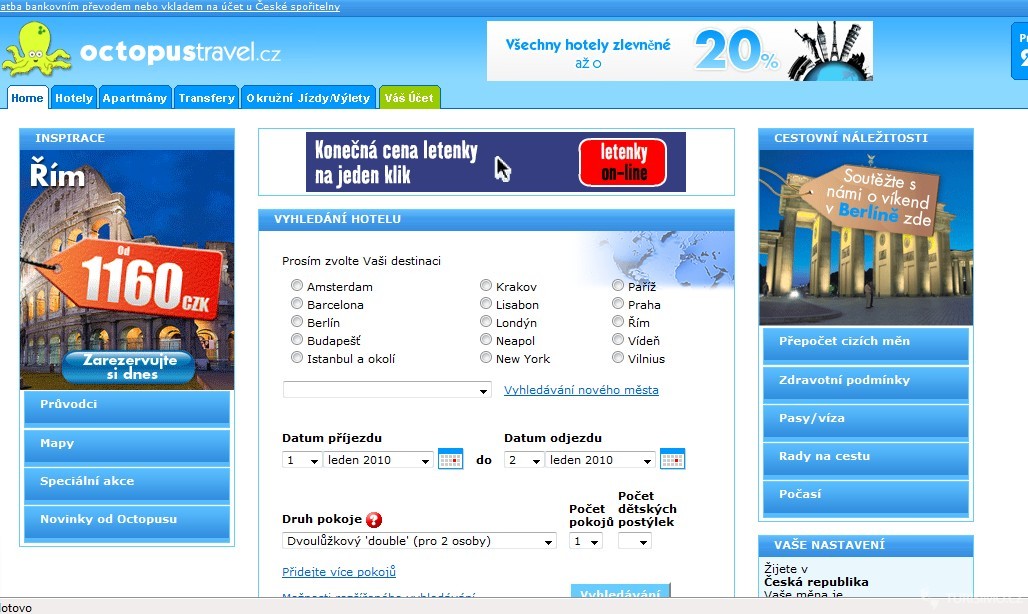This screenshot has width=1028, height=614.
Task: Click the bank transfer payment link at top
Action: (x=170, y=7)
